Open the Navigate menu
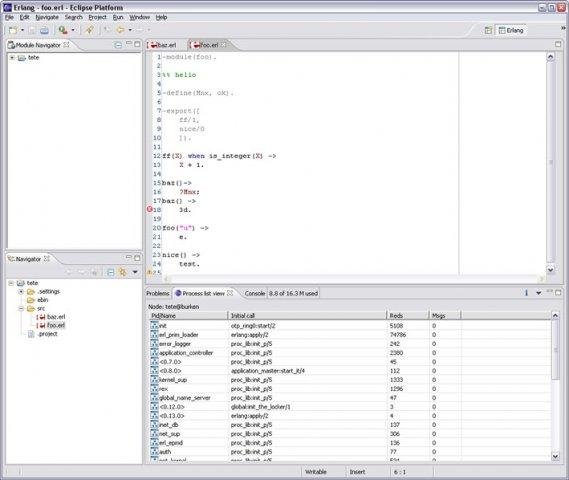Screen dimensions: 569x480 (47, 17)
